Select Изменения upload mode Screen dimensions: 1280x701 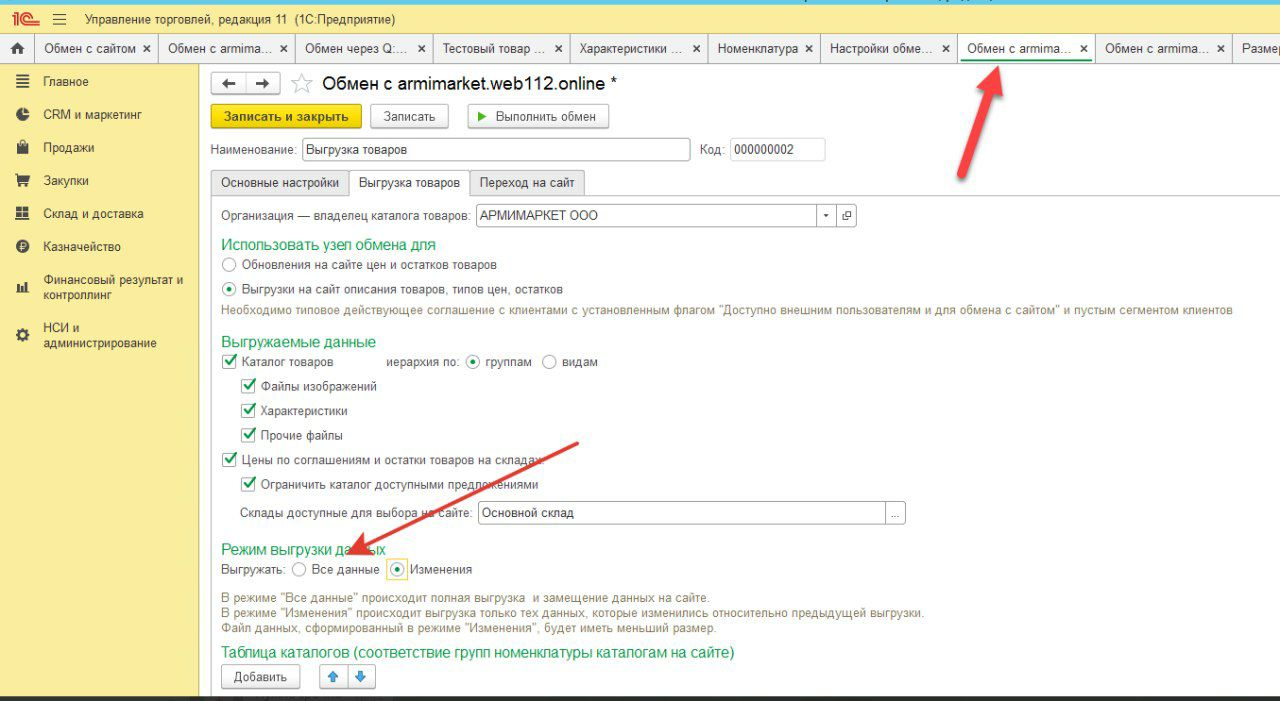(x=398, y=569)
